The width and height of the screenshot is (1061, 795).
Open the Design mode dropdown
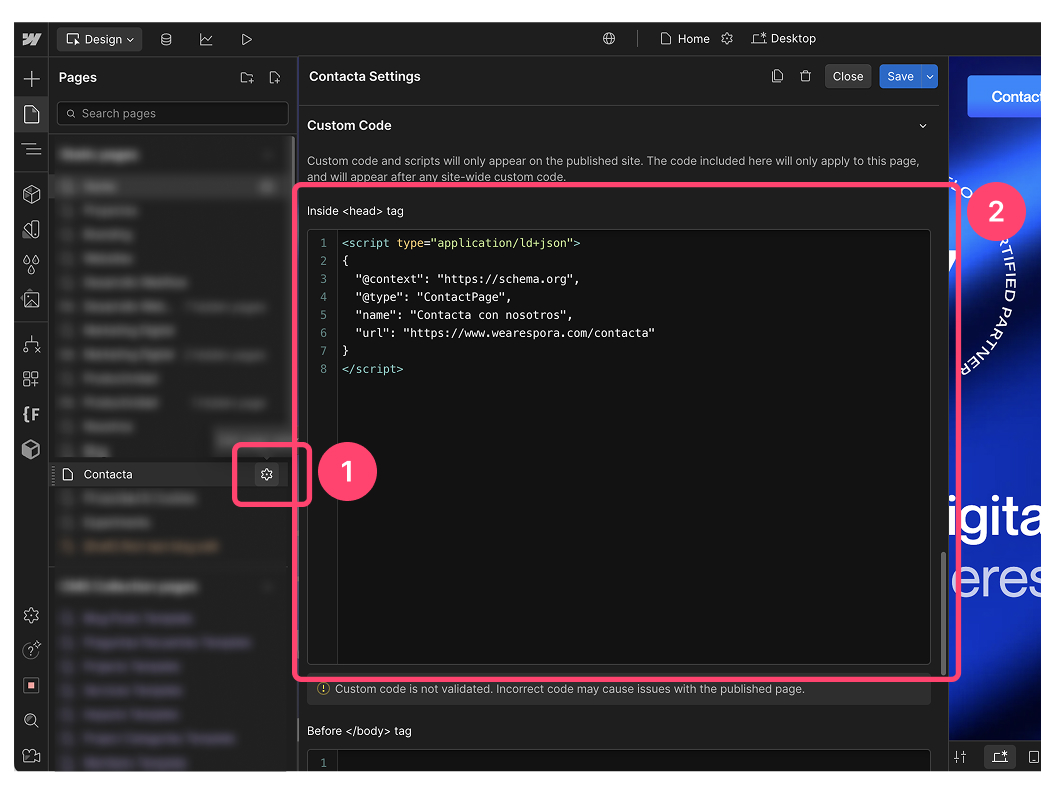pos(99,39)
